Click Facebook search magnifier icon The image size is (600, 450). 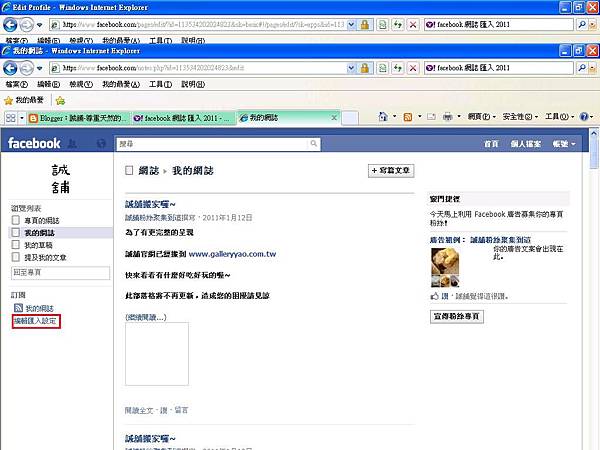[x=314, y=144]
